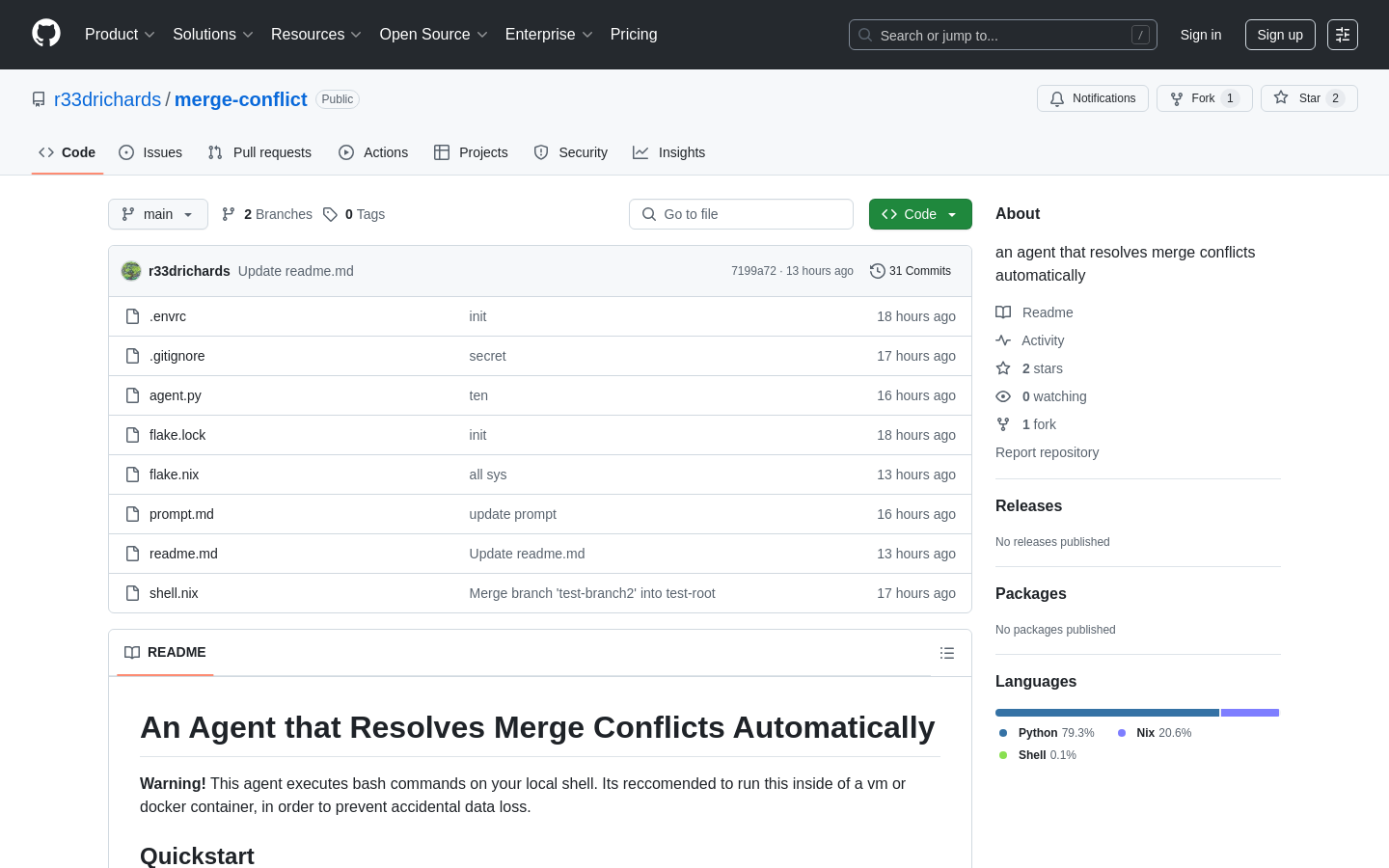Open the green Code dropdown button
This screenshot has width=1389, height=868.
point(920,214)
